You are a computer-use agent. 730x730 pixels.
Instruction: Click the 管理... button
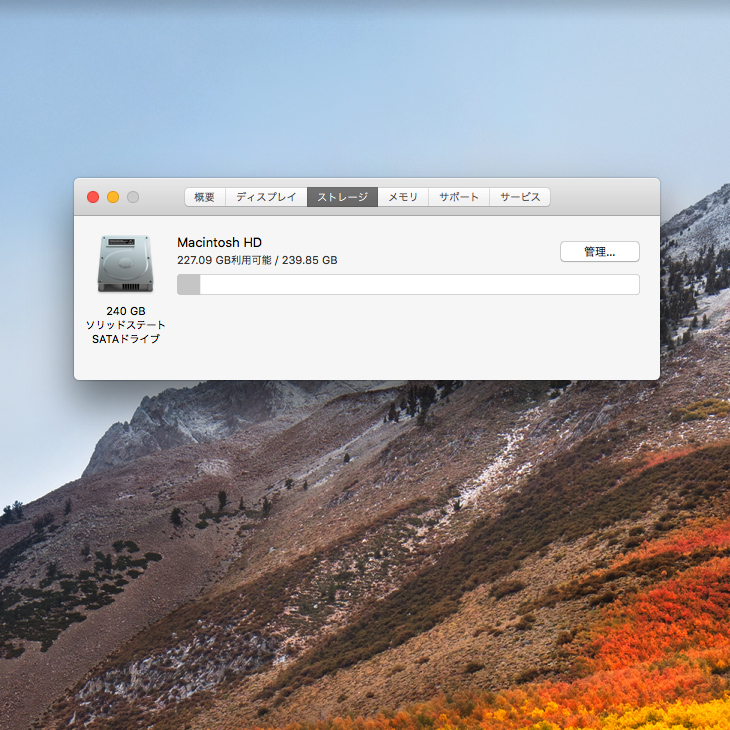tap(600, 252)
